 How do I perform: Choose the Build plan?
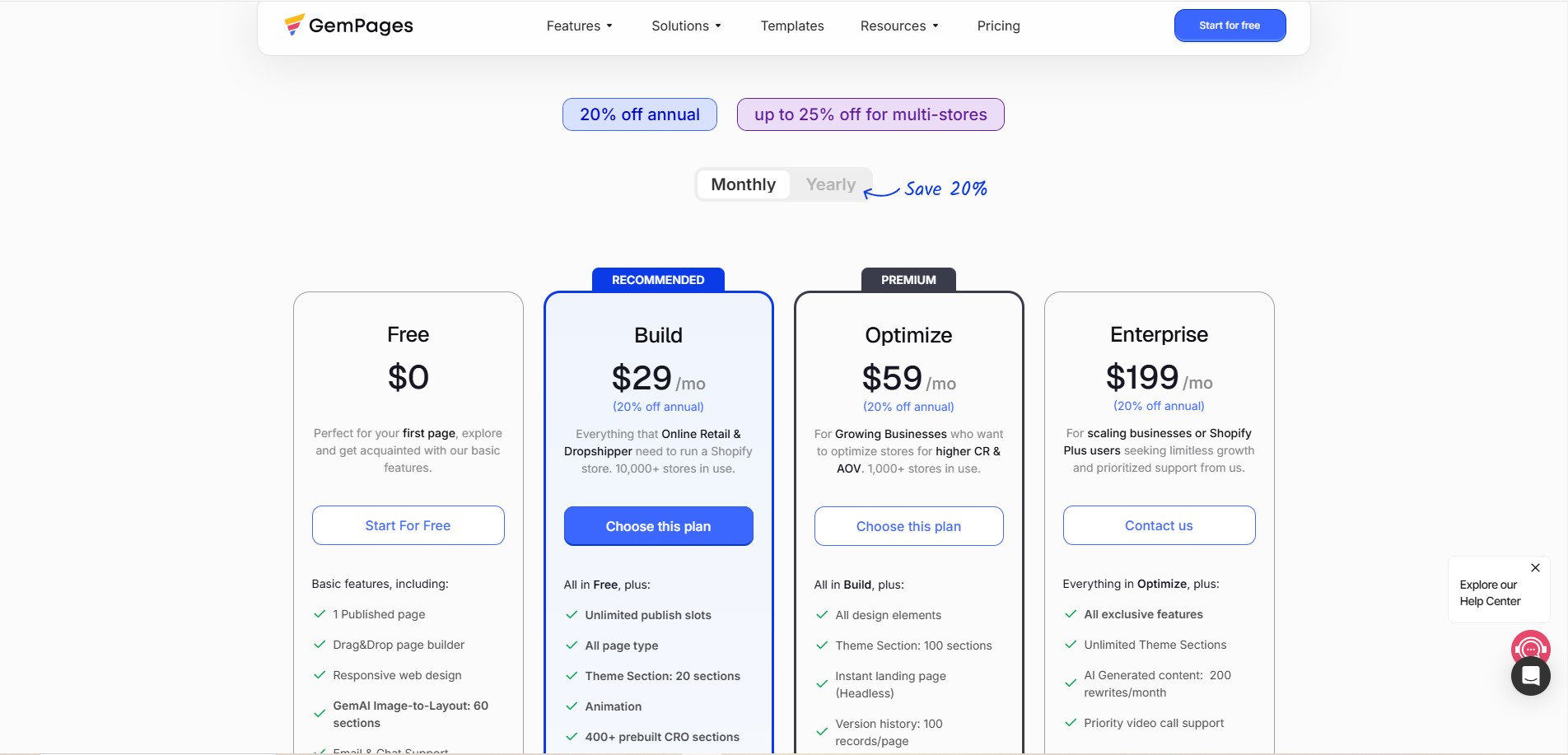coord(658,526)
